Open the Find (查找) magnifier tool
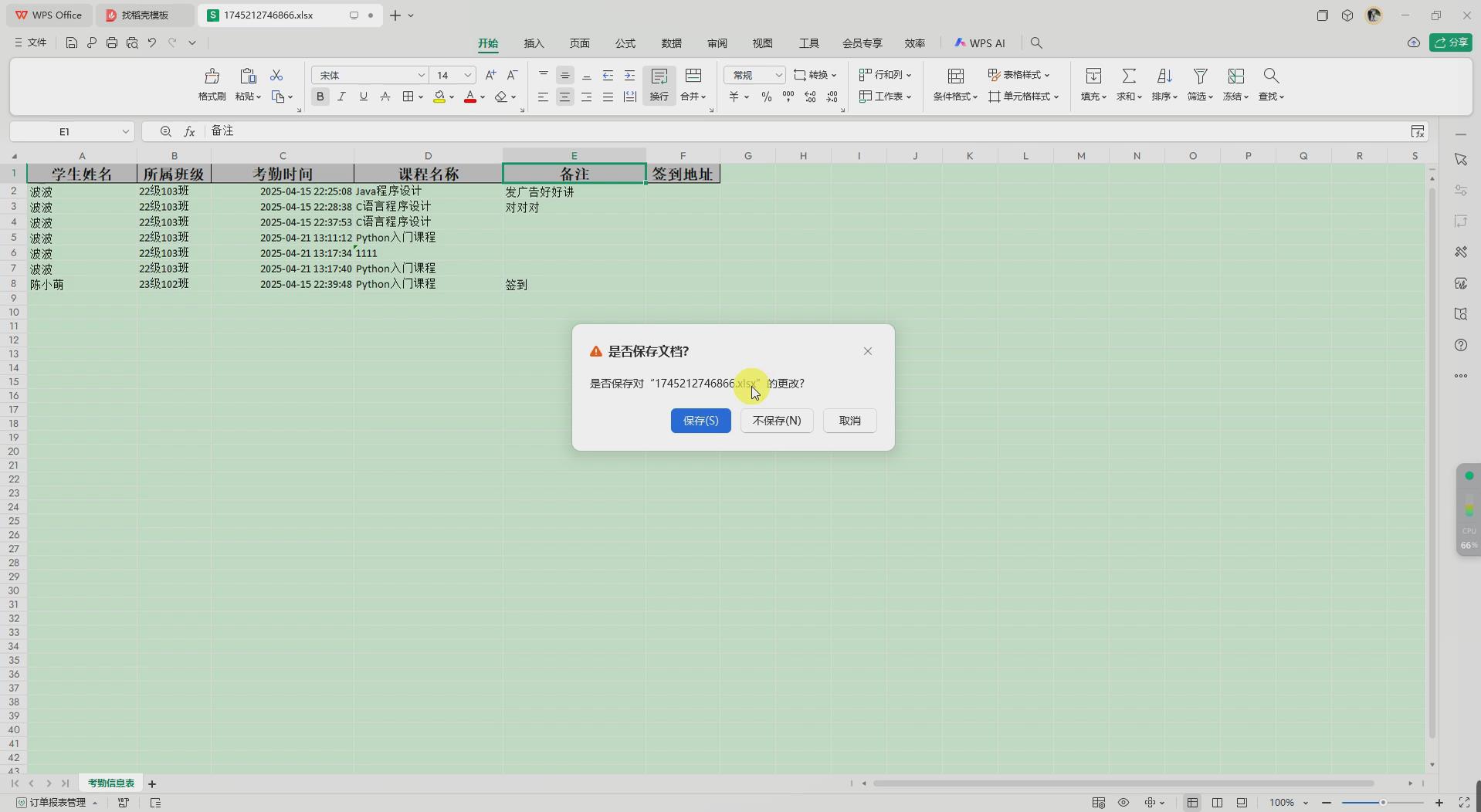The width and height of the screenshot is (1481, 812). pos(1271,76)
